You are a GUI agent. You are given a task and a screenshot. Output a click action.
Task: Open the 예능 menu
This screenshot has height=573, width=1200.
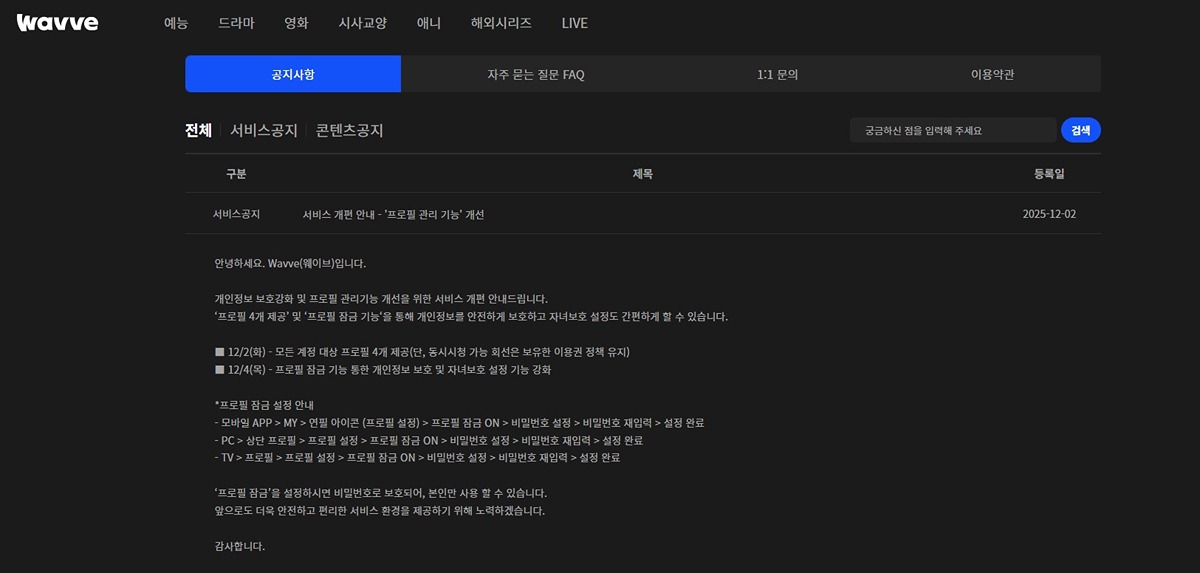click(x=176, y=22)
